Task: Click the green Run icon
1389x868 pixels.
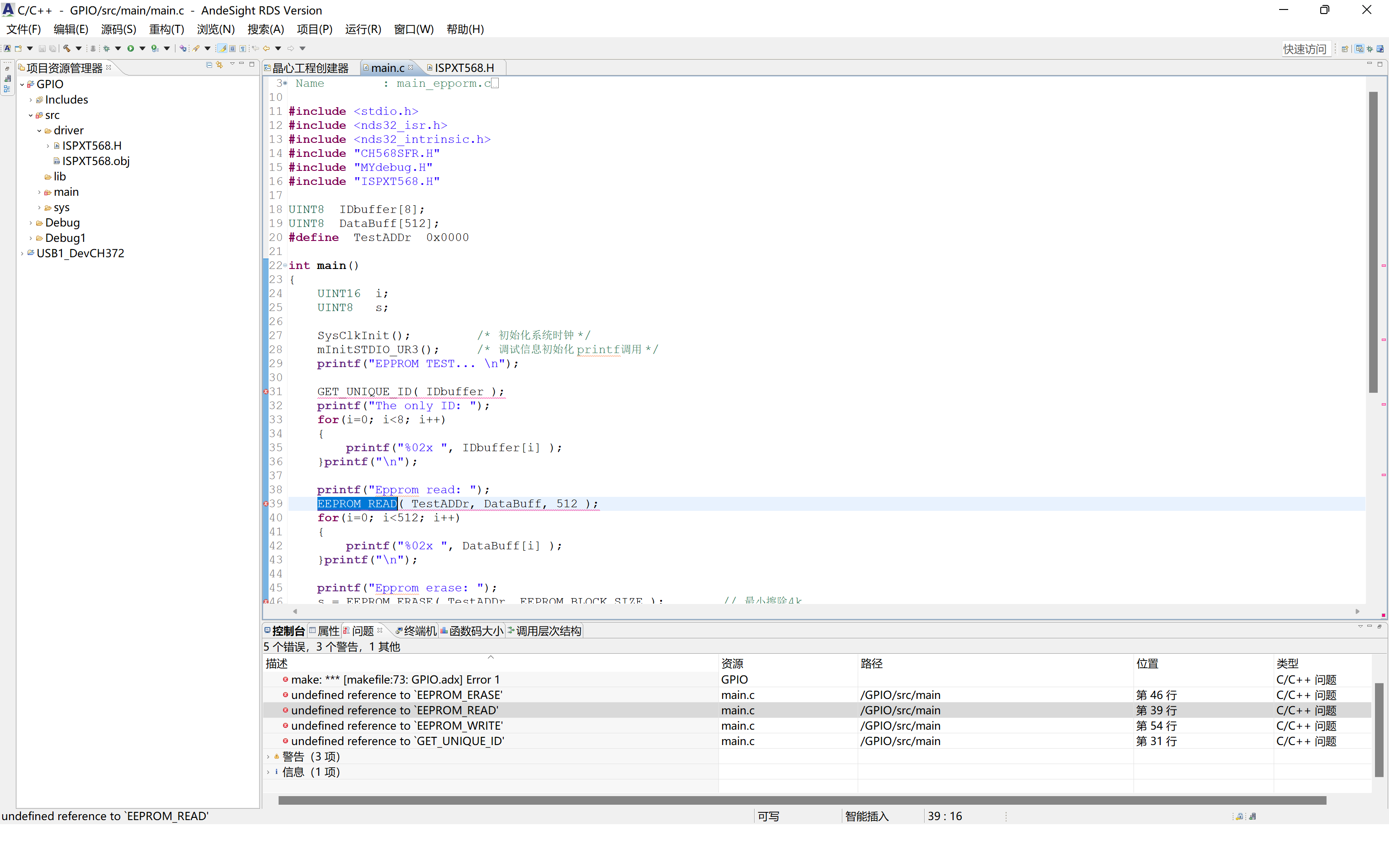Action: (x=131, y=49)
